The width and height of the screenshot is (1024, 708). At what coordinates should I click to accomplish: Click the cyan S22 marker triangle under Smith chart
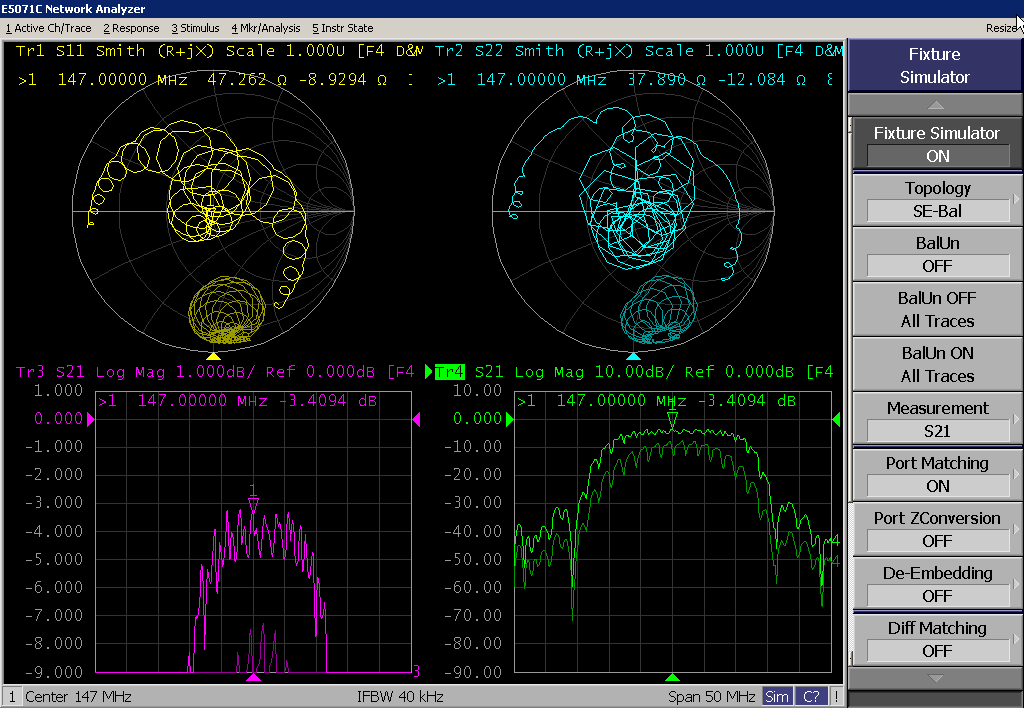click(632, 356)
